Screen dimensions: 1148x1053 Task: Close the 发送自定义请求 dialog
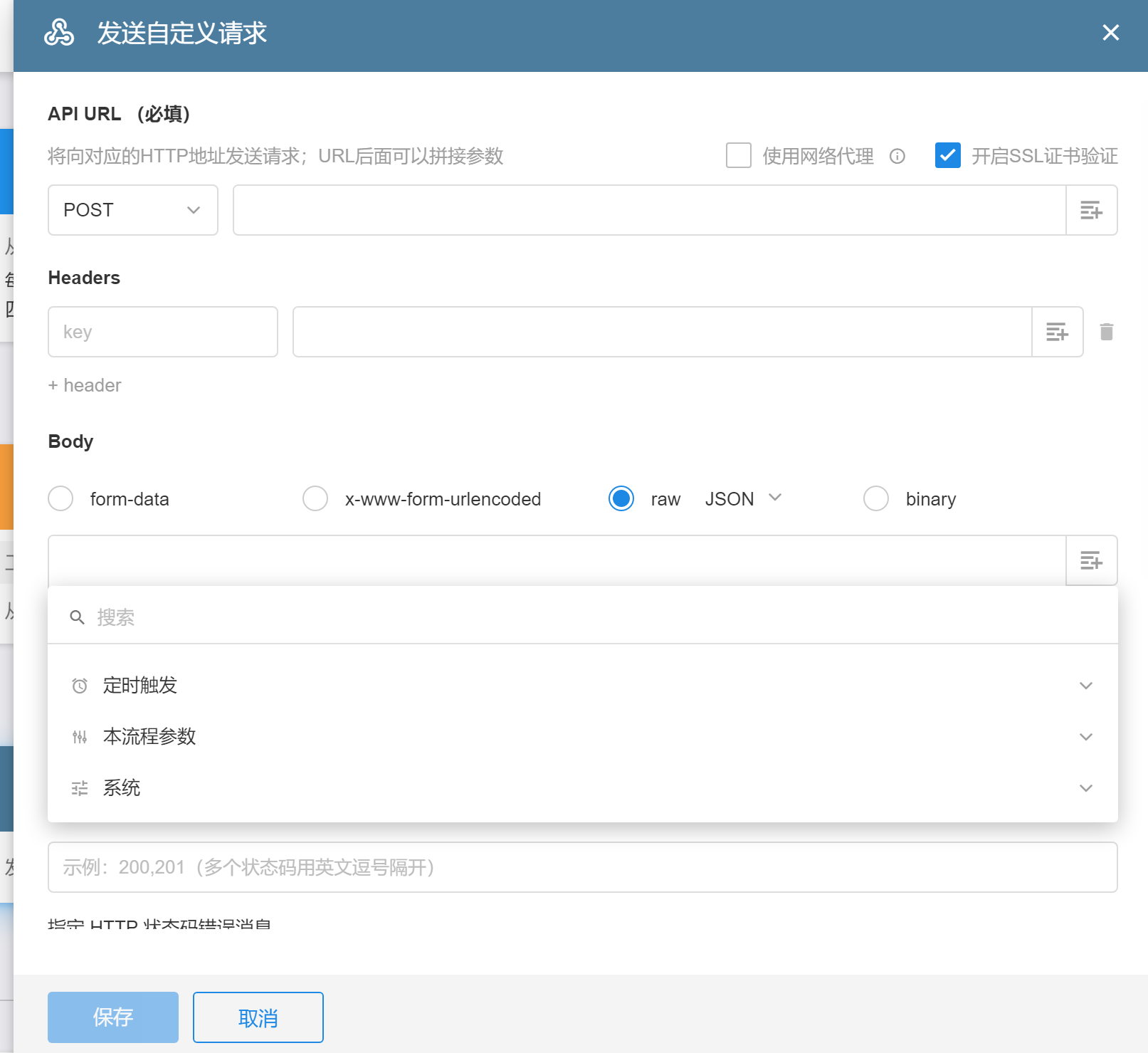1110,33
